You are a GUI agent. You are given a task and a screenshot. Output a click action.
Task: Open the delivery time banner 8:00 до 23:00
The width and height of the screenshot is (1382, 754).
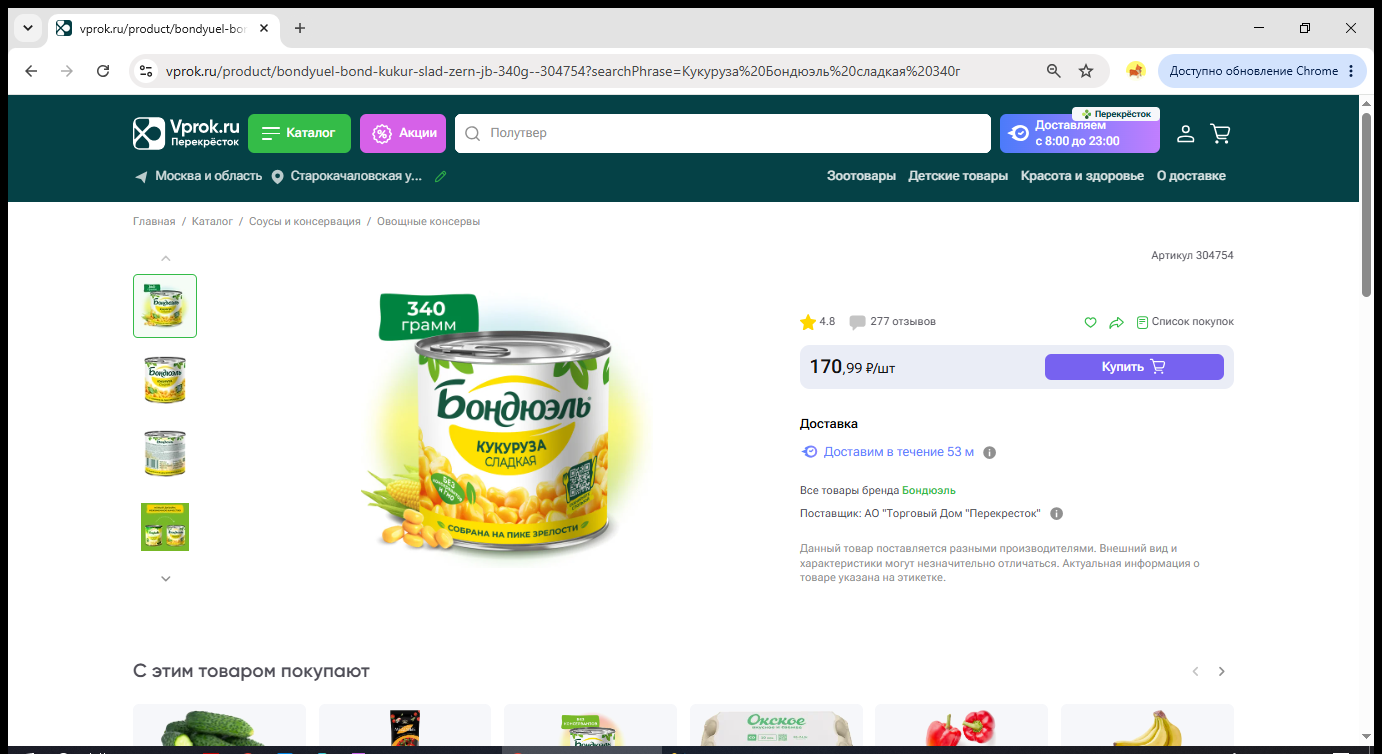(x=1080, y=134)
